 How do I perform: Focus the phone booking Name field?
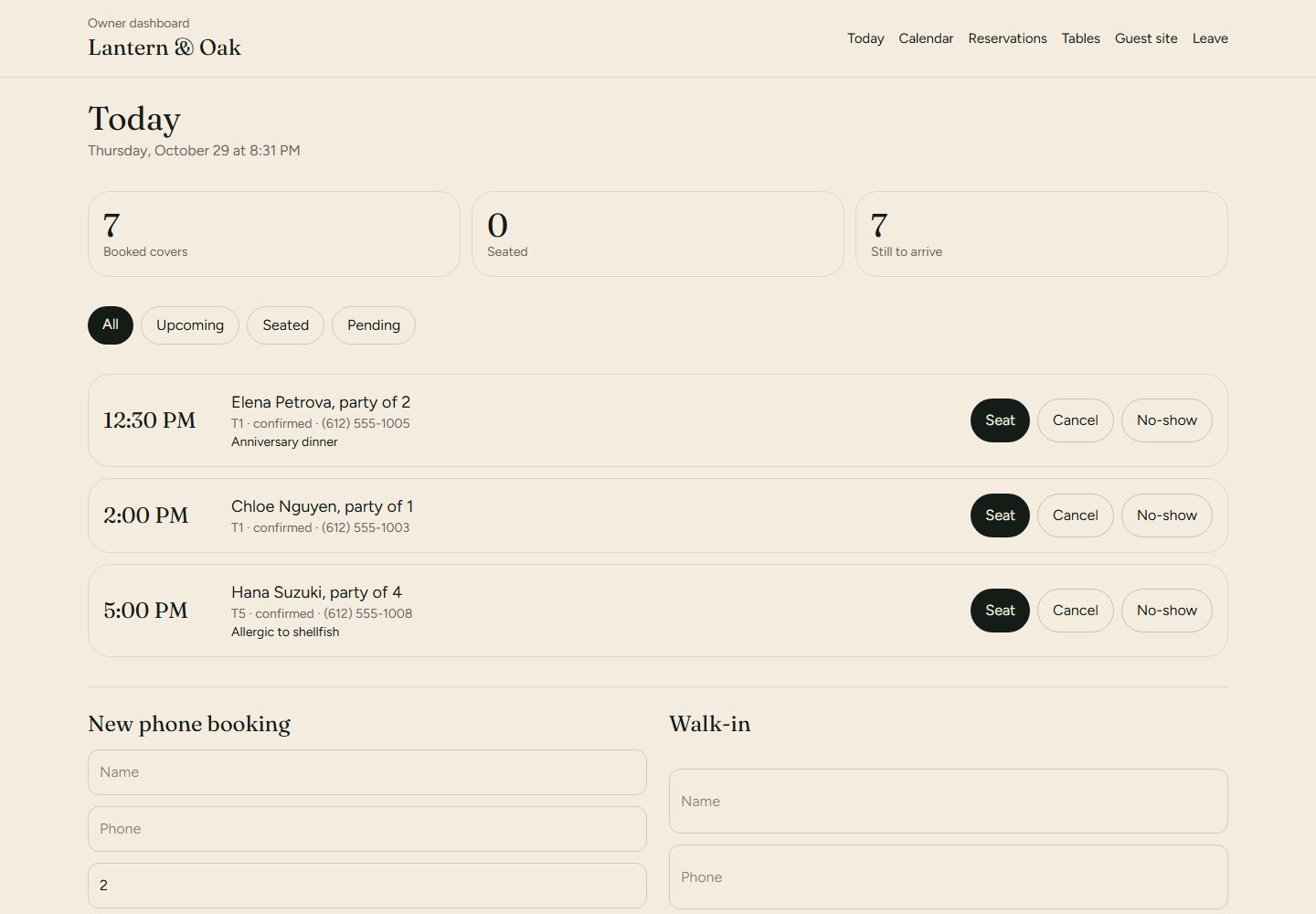[367, 772]
